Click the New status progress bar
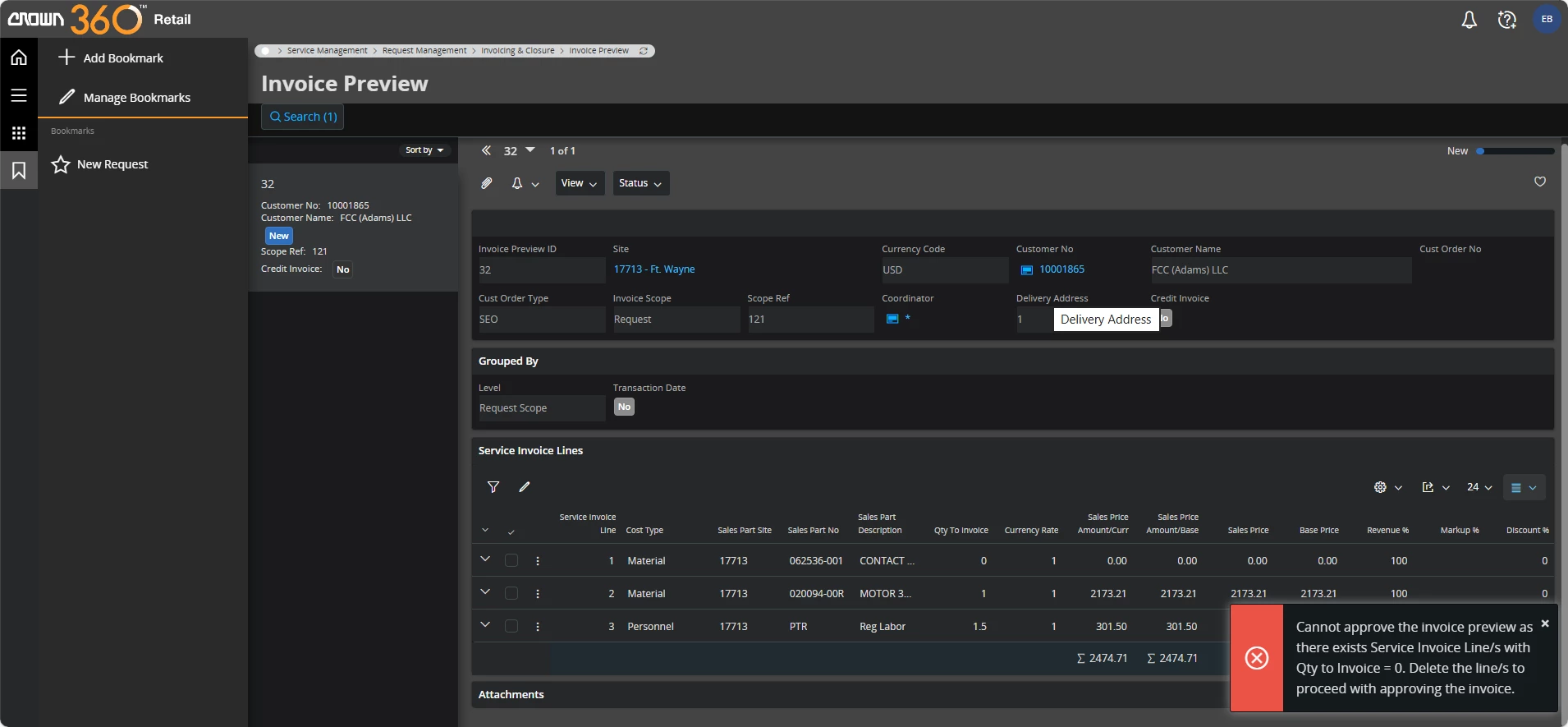This screenshot has width=1568, height=727. click(x=1515, y=151)
